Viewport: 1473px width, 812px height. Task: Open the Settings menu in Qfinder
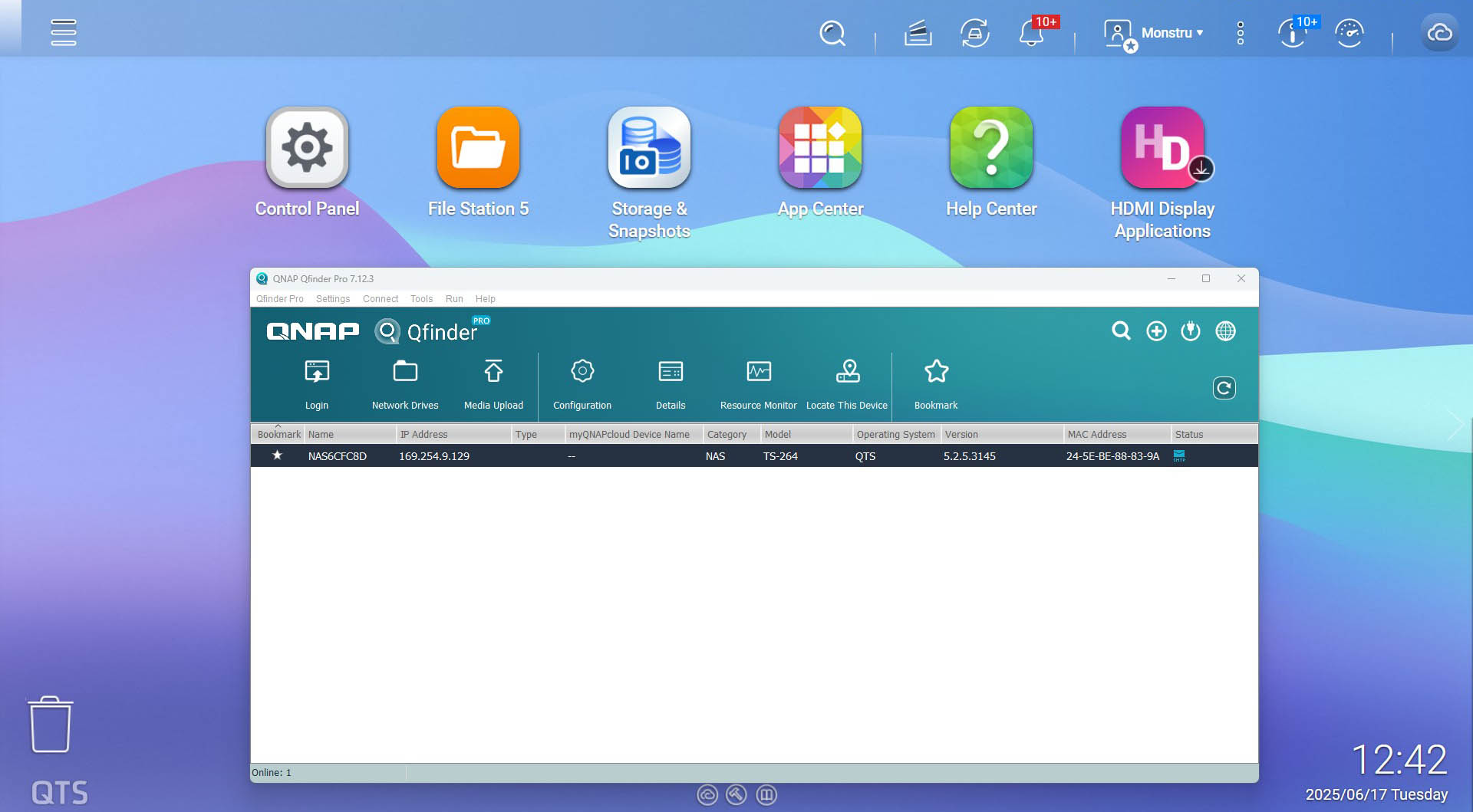point(333,299)
